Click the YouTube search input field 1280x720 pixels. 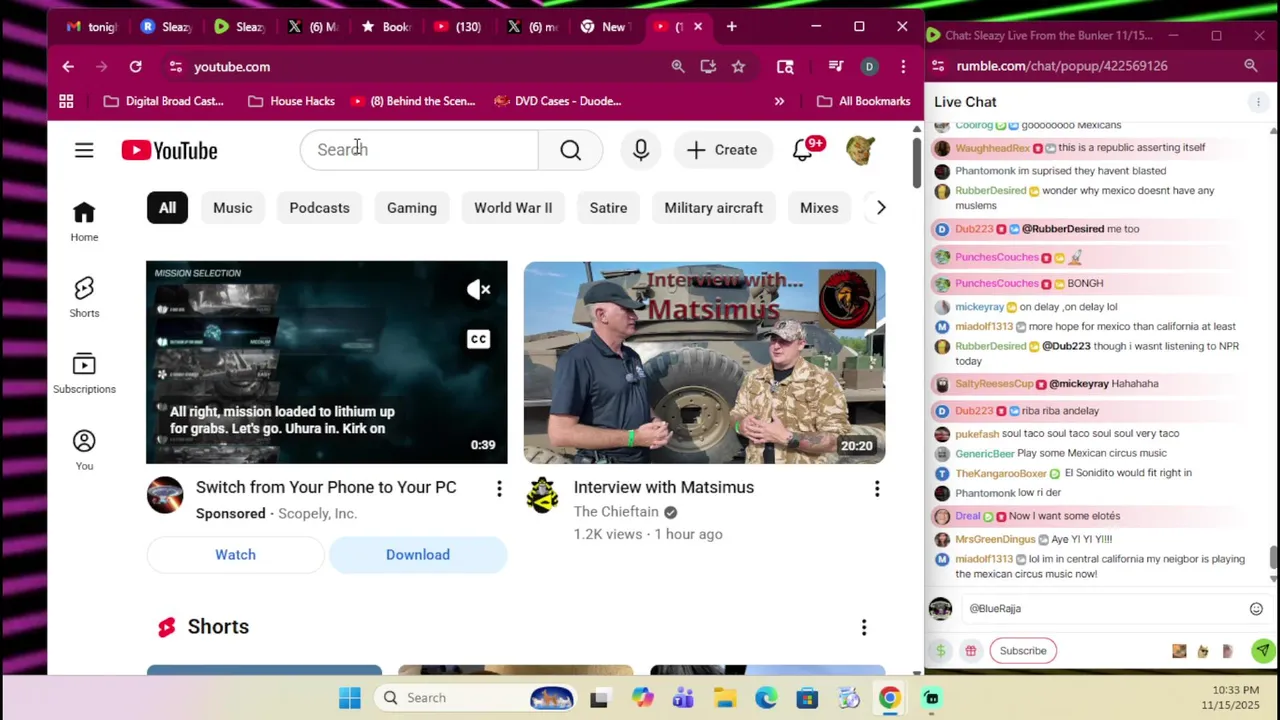click(419, 150)
